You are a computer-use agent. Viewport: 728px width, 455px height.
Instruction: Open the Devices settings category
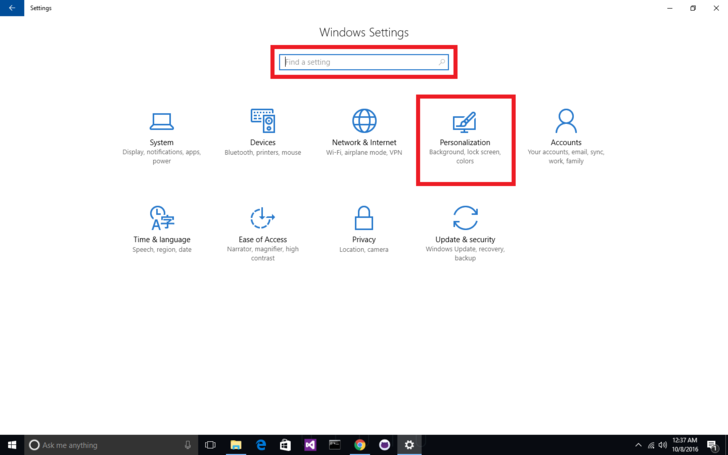click(263, 133)
